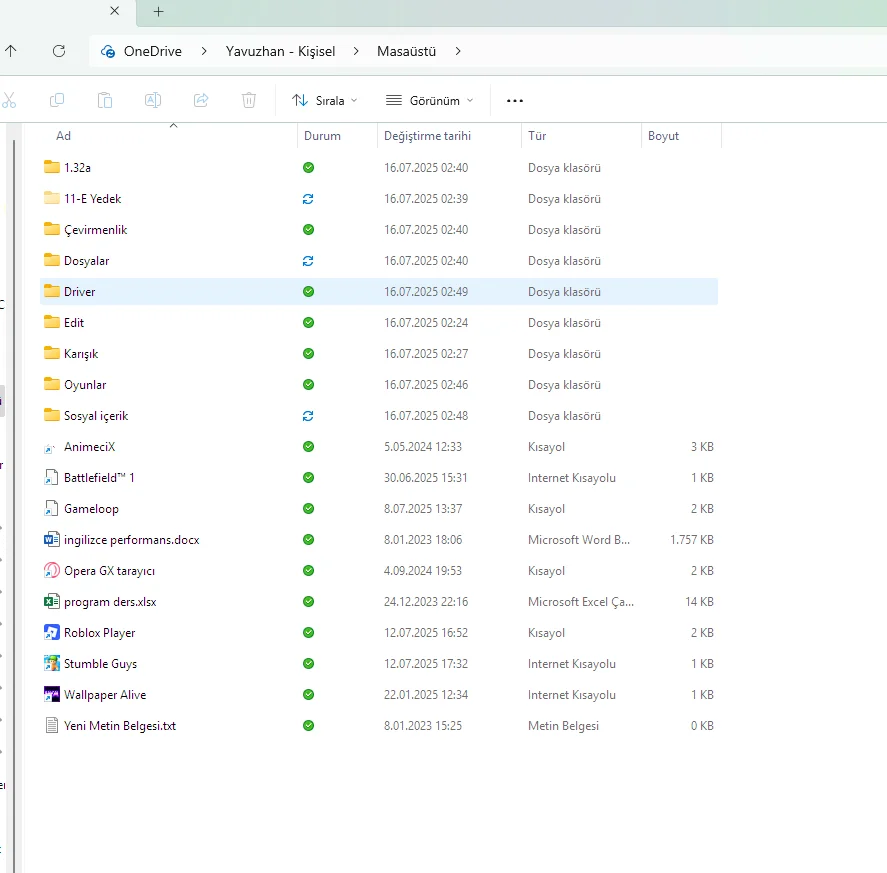Select the Roblox Player shortcut icon

point(53,633)
